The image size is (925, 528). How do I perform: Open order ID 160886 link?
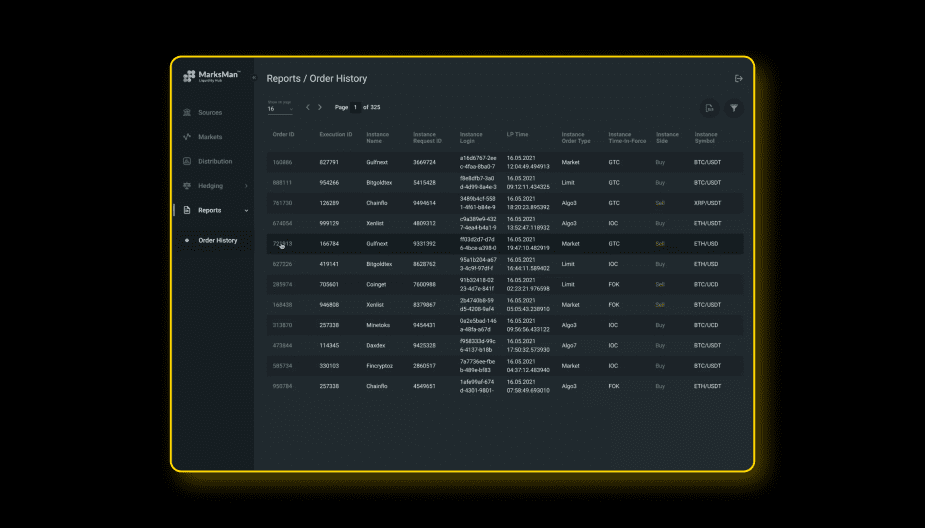[282, 162]
